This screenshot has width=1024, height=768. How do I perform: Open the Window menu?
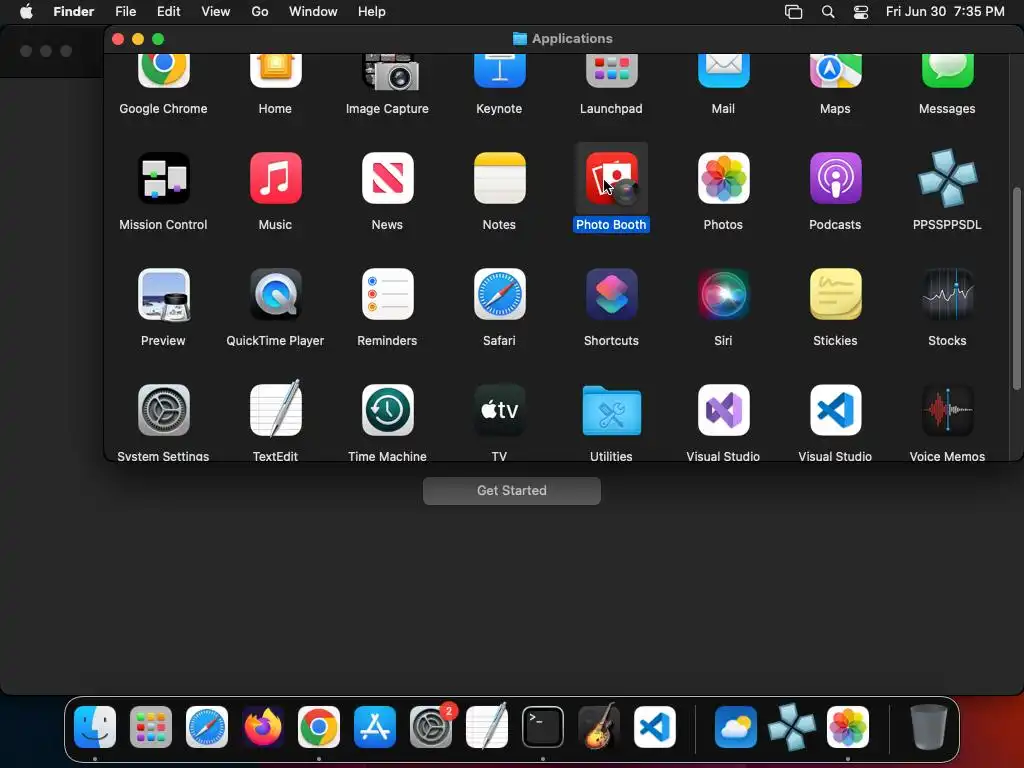[x=313, y=12]
